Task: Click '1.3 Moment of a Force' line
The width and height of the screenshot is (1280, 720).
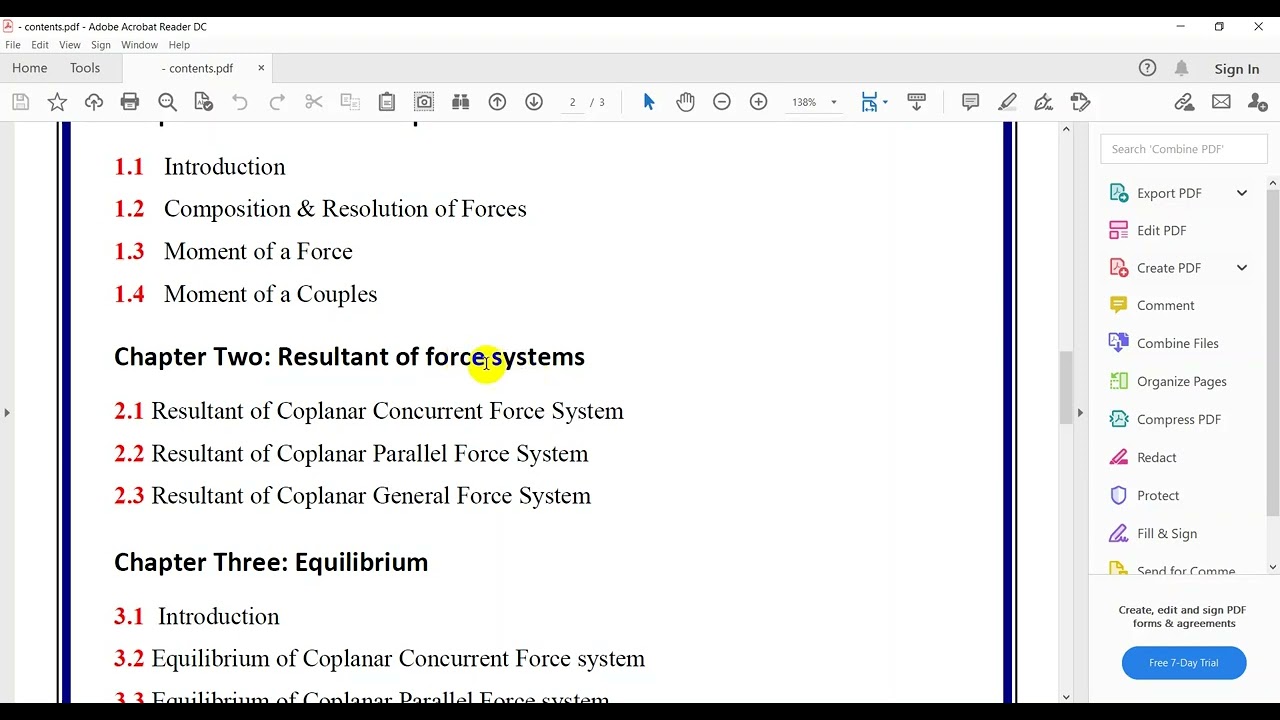Action: [233, 251]
